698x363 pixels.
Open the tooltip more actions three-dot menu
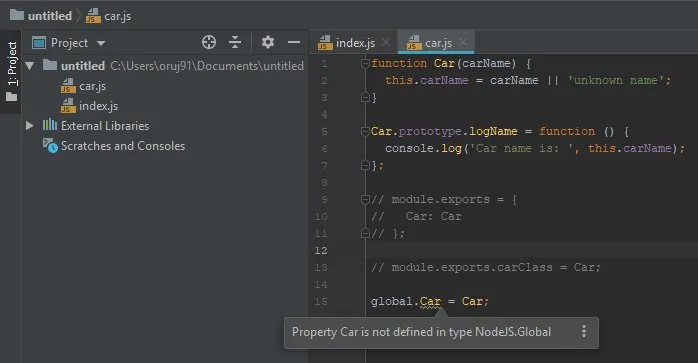pos(584,331)
